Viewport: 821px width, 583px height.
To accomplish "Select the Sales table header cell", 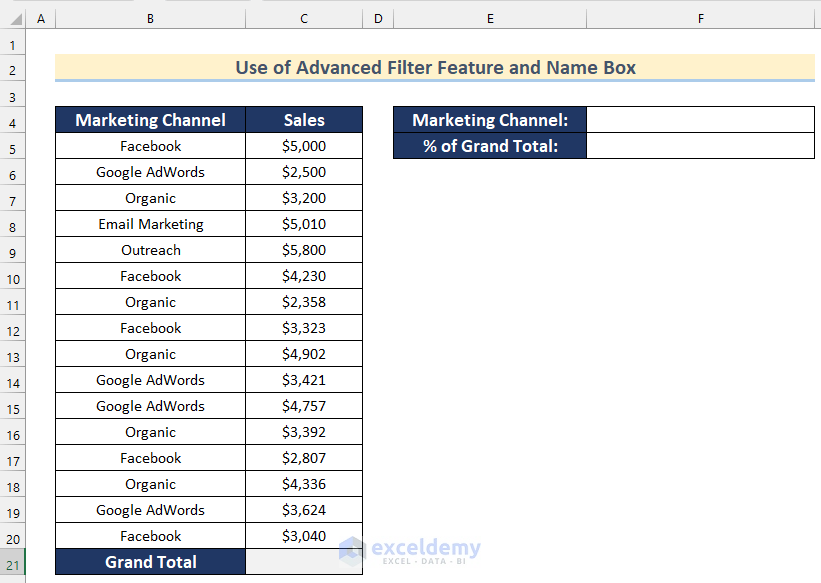I will [303, 120].
